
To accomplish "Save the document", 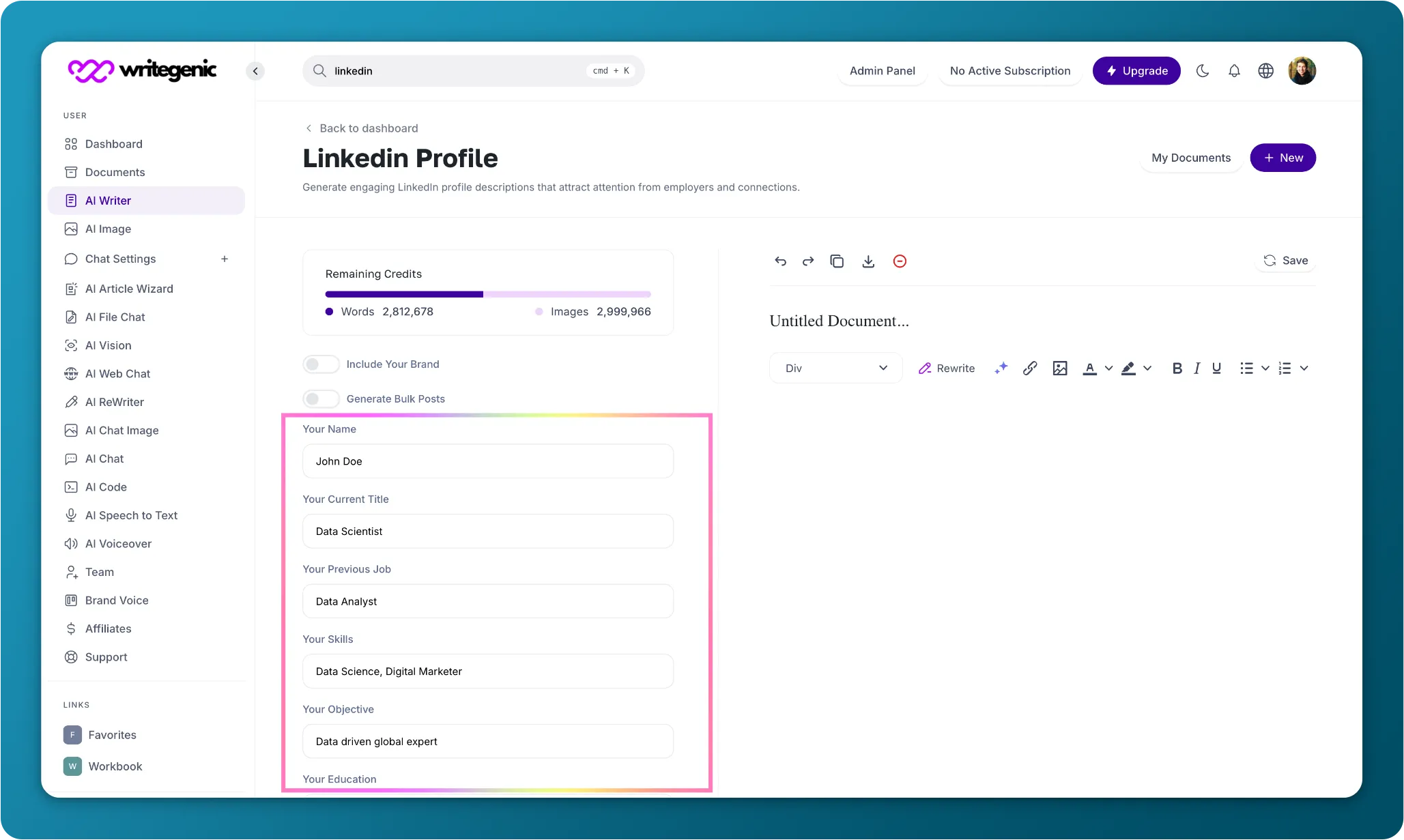I will point(1285,261).
